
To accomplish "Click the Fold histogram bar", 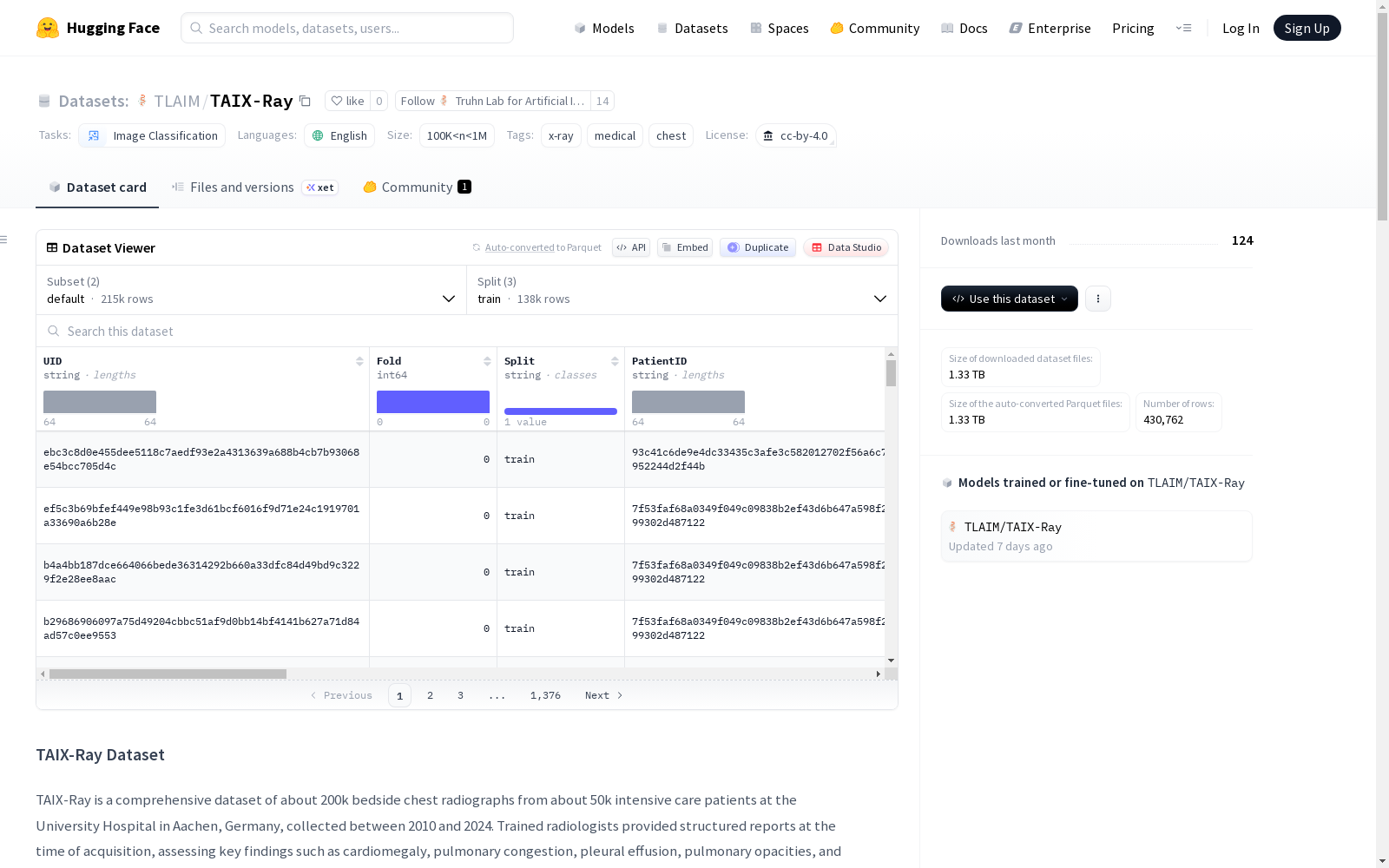I will (x=433, y=402).
